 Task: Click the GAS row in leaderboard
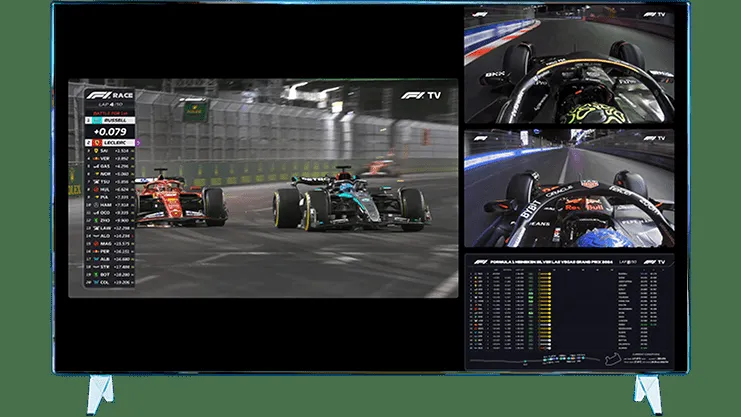(110, 166)
